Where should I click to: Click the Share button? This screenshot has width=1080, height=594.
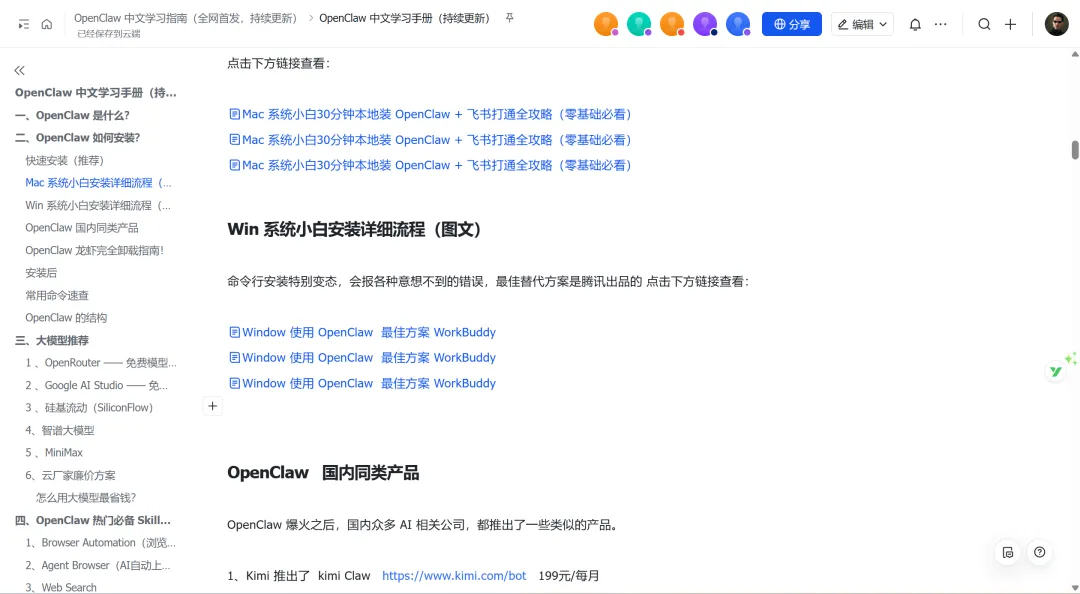tap(791, 24)
